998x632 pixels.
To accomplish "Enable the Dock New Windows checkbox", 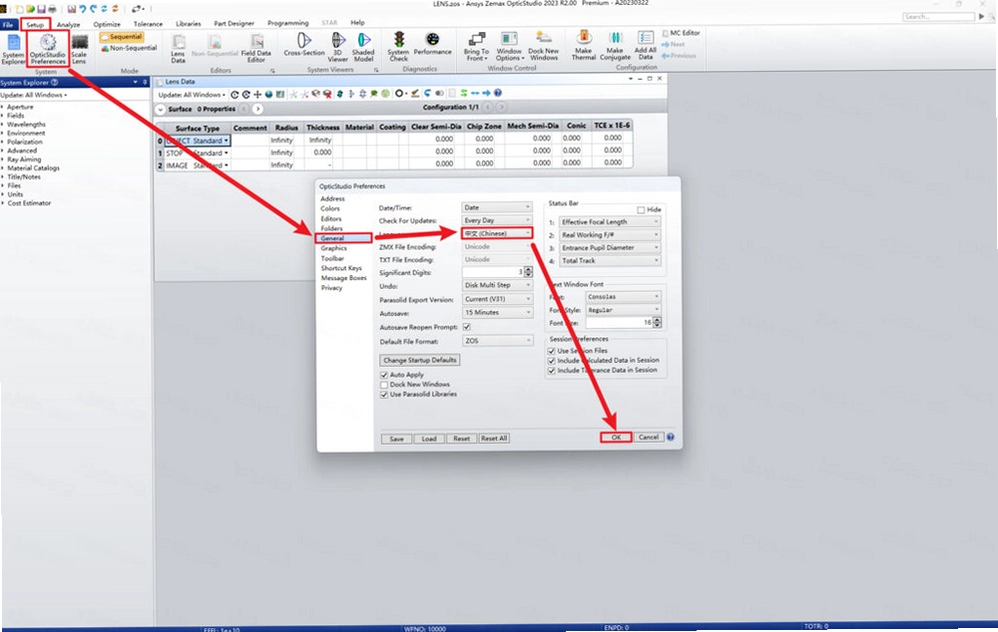I will tap(384, 384).
